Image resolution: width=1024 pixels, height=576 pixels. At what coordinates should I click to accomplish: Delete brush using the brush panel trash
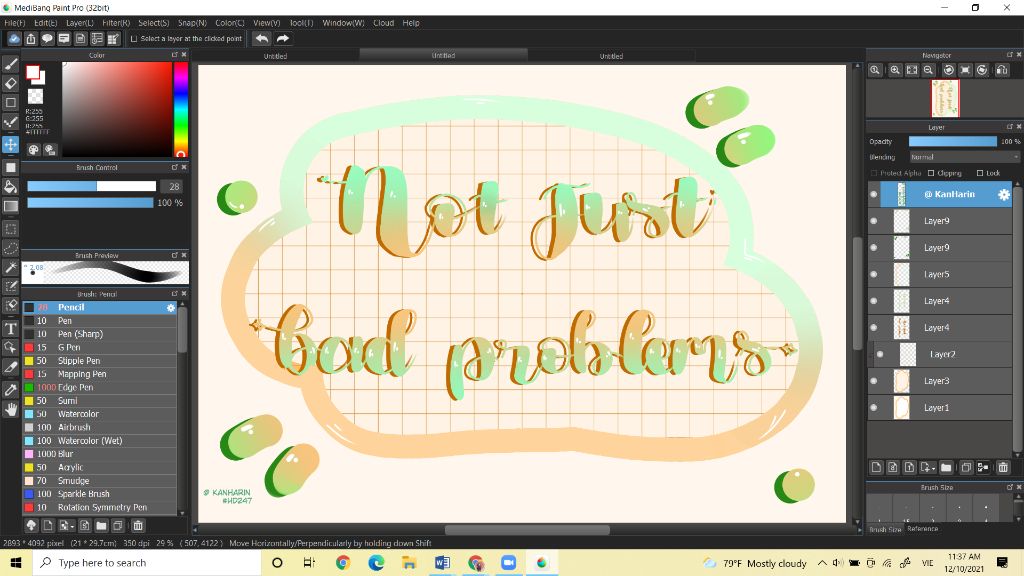[x=138, y=525]
